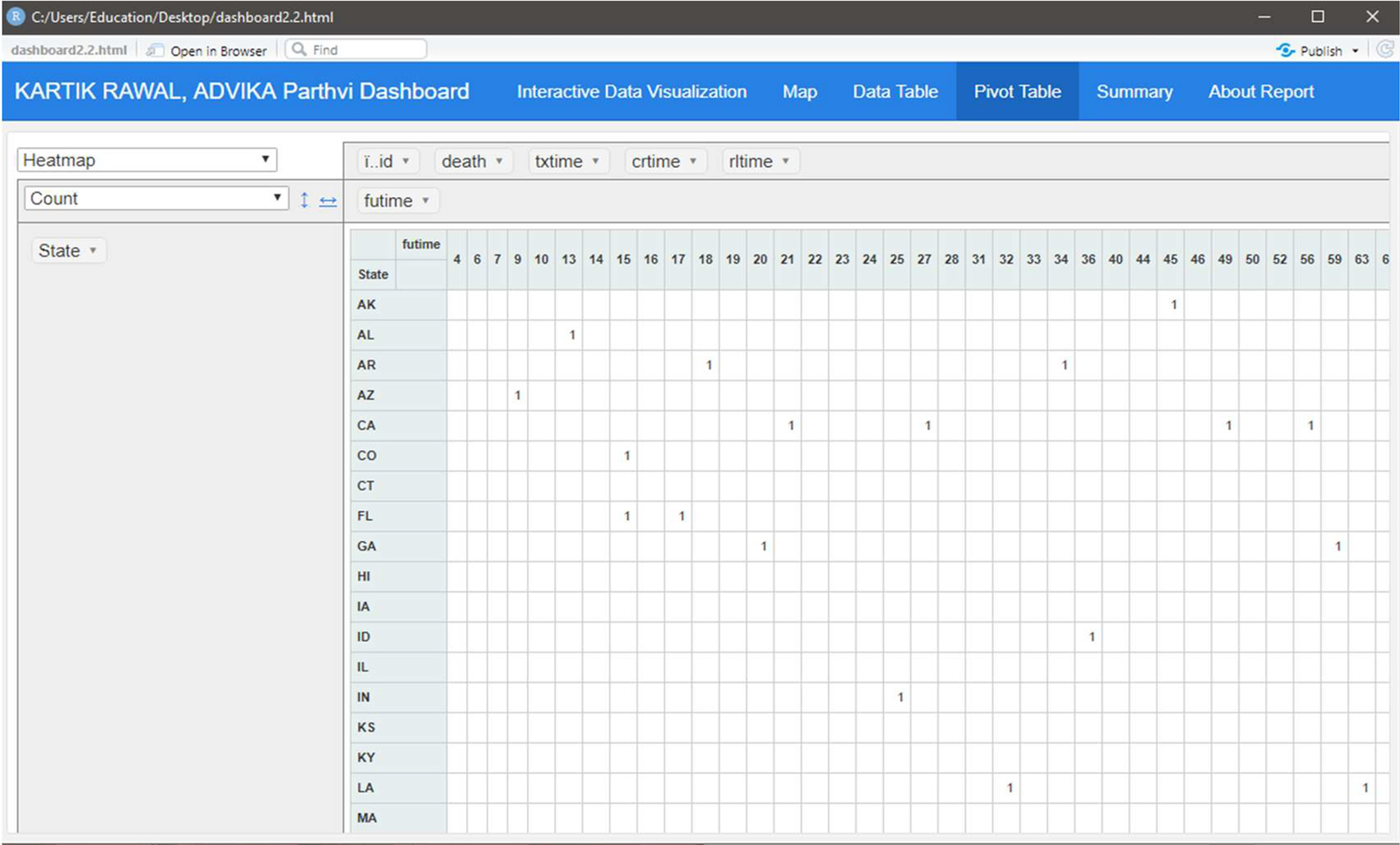Click the dashboard title in navbar
Viewport: 1400px width, 845px height.
pos(242,91)
